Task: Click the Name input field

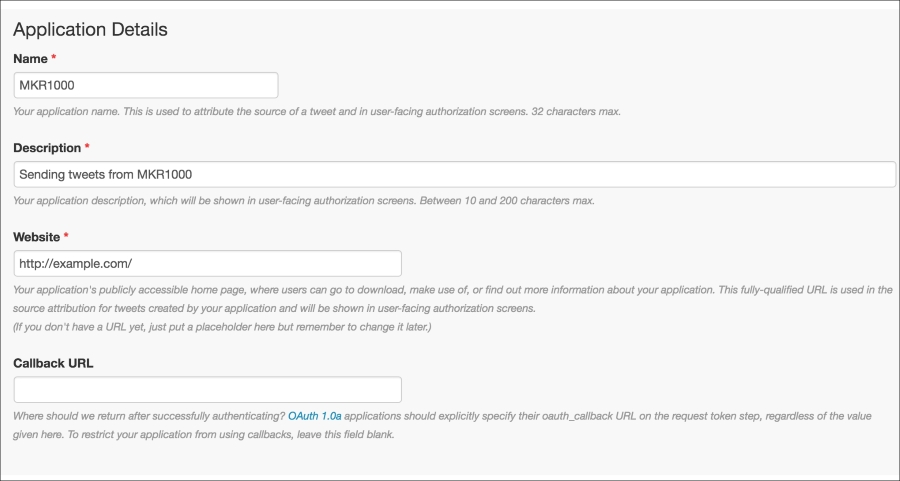Action: pos(146,85)
